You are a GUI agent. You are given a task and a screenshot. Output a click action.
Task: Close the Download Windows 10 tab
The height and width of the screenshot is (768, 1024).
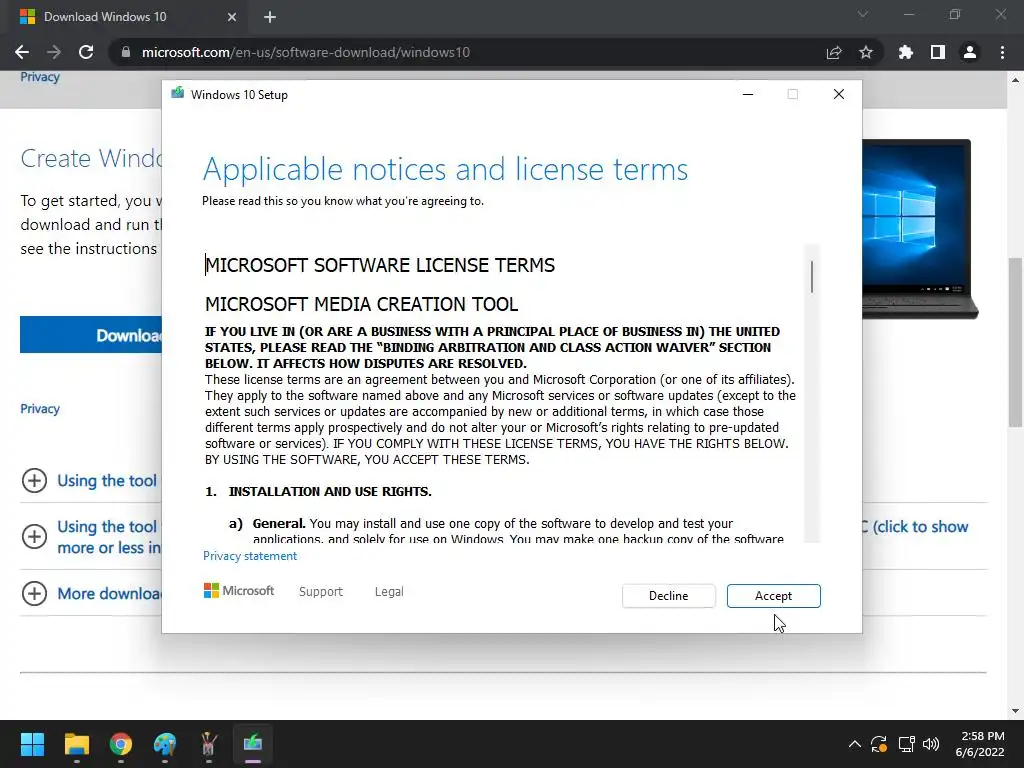[x=232, y=17]
